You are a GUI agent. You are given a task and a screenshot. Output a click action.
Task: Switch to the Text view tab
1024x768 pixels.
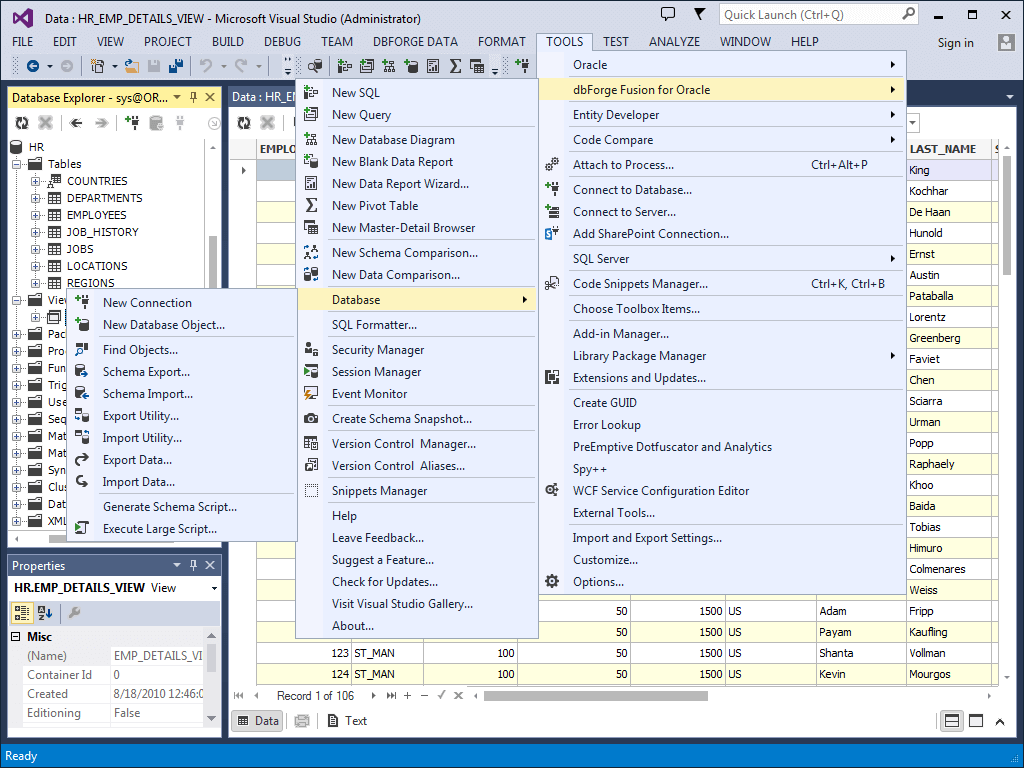coord(347,721)
